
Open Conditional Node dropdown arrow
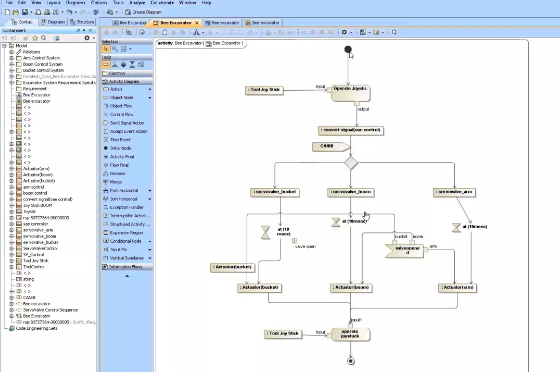150,241
